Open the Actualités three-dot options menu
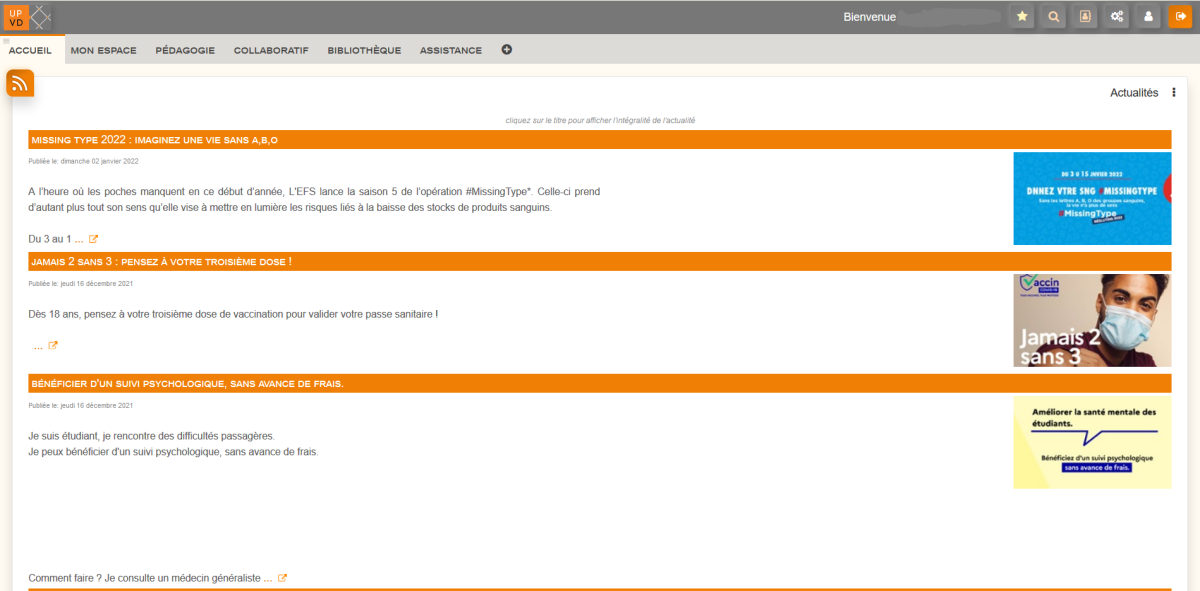The image size is (1200, 591). click(x=1174, y=93)
